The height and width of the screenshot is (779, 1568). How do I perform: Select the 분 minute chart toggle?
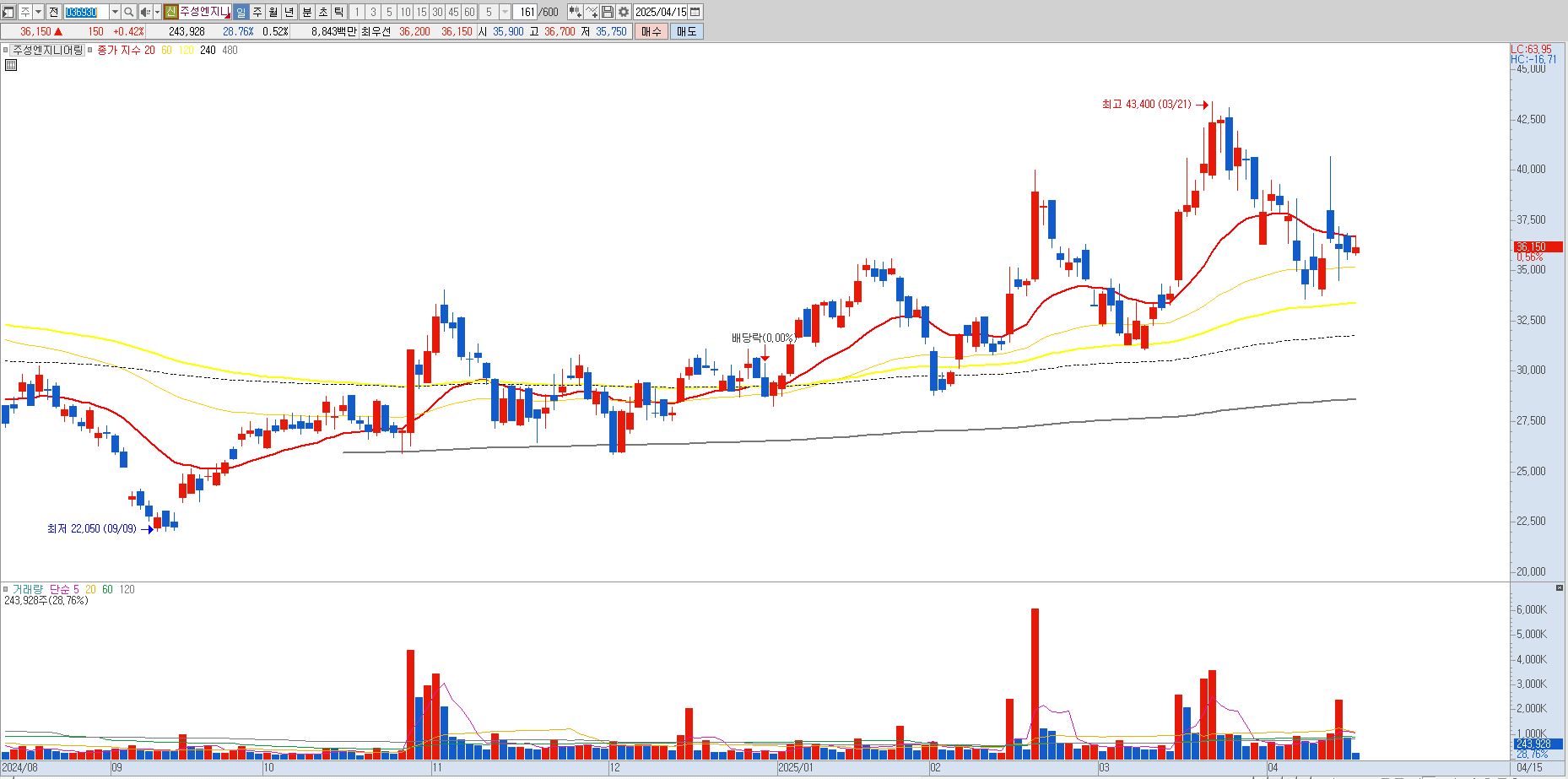tap(307, 12)
